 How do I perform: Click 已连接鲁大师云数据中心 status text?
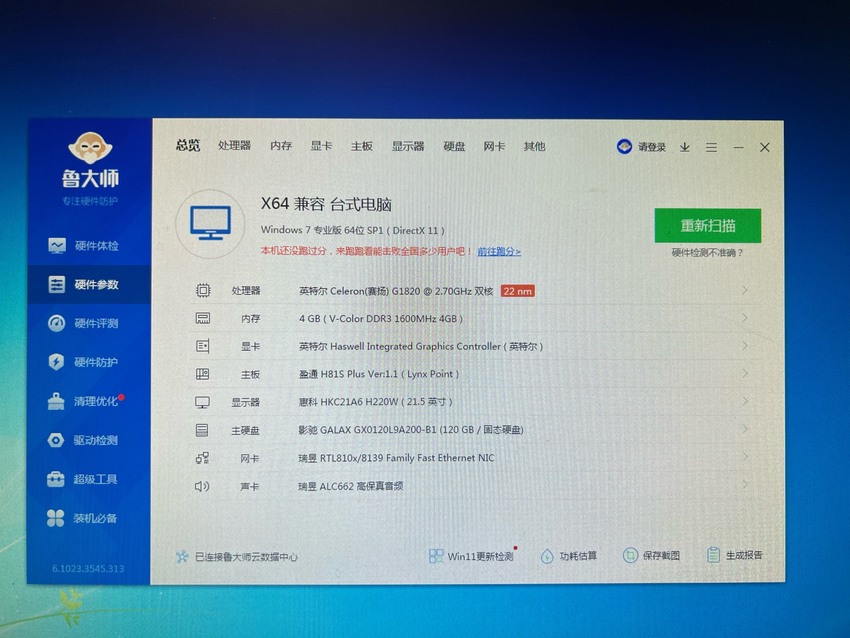(x=246, y=557)
